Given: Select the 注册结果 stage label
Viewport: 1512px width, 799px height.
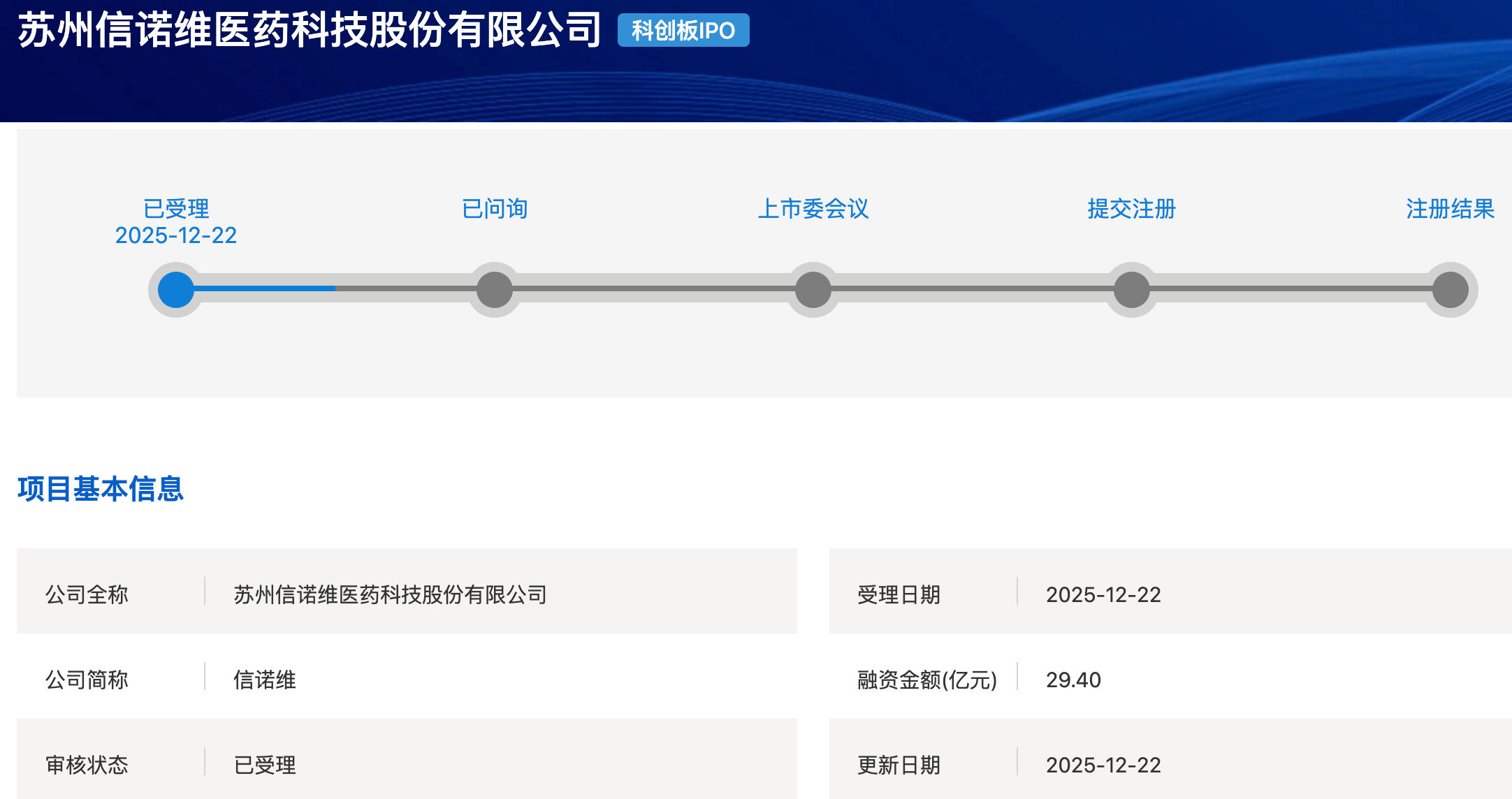Looking at the screenshot, I should tap(1451, 208).
